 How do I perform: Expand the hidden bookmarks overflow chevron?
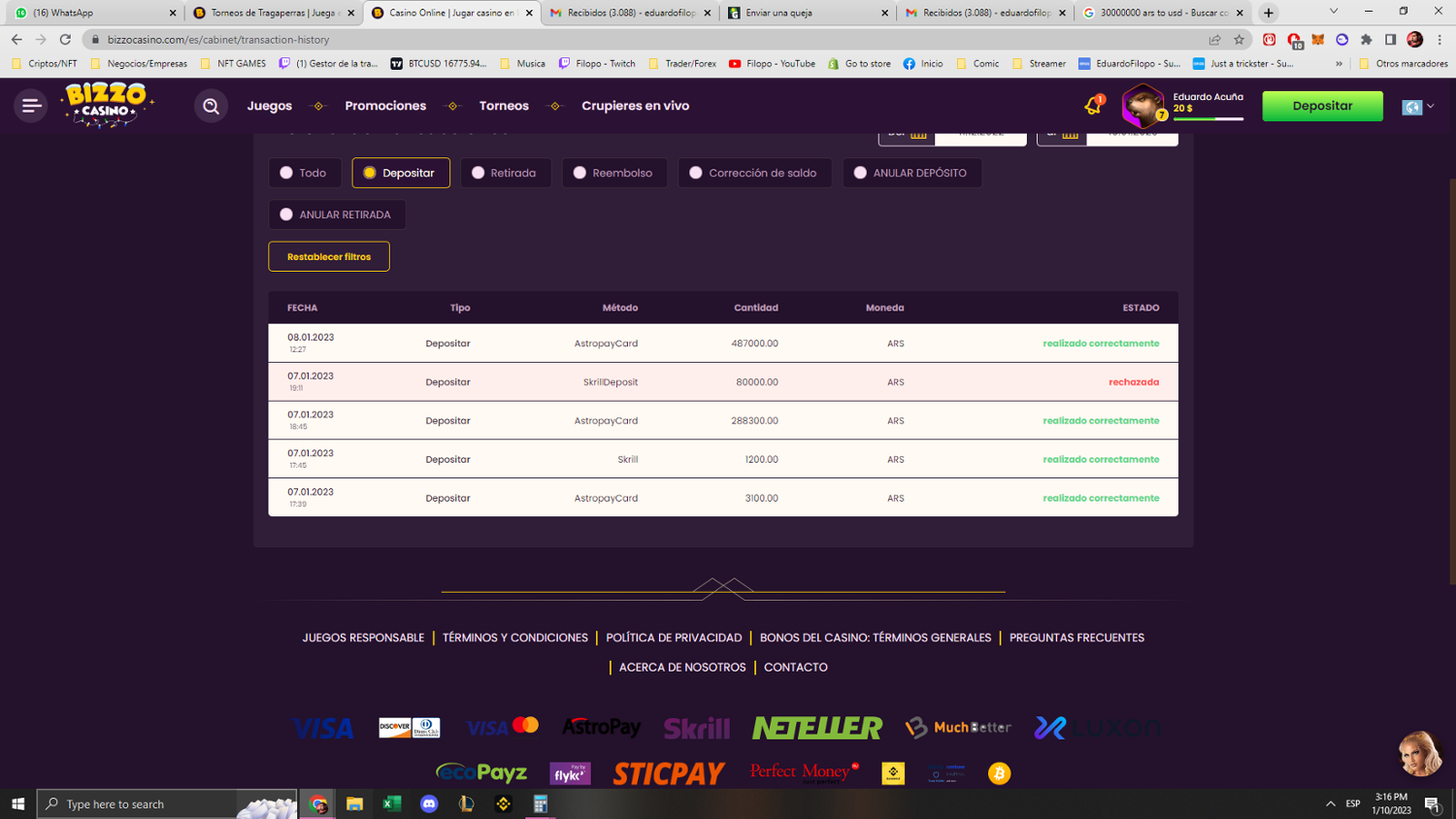[1339, 64]
